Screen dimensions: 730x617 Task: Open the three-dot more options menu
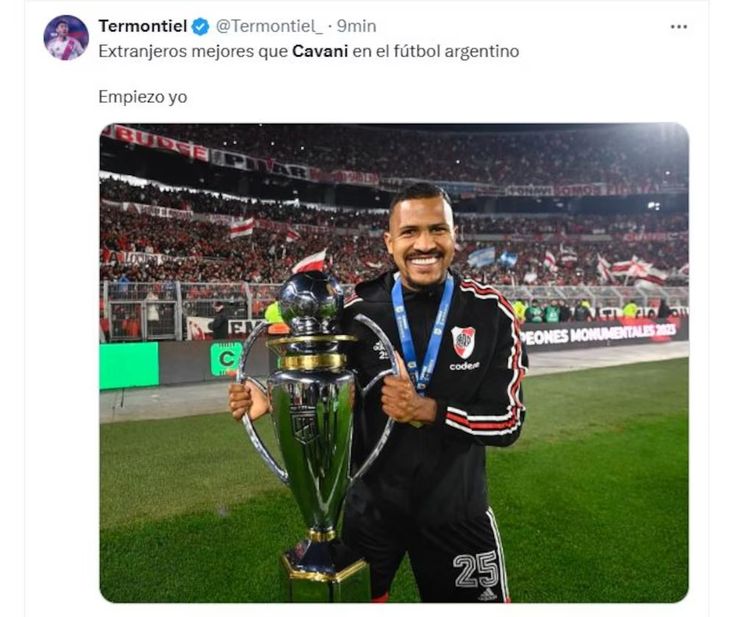click(x=678, y=27)
